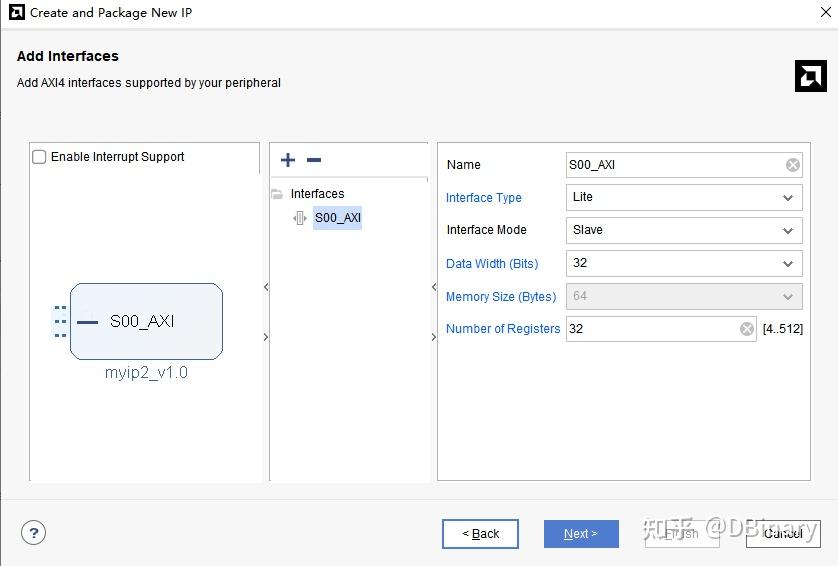Click the S00_AXI block in IP diagram
The width and height of the screenshot is (838, 566).
pyautogui.click(x=146, y=321)
